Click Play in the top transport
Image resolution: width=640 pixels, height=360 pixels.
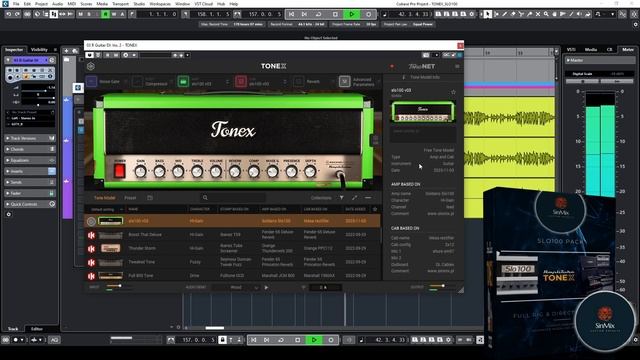click(x=351, y=14)
